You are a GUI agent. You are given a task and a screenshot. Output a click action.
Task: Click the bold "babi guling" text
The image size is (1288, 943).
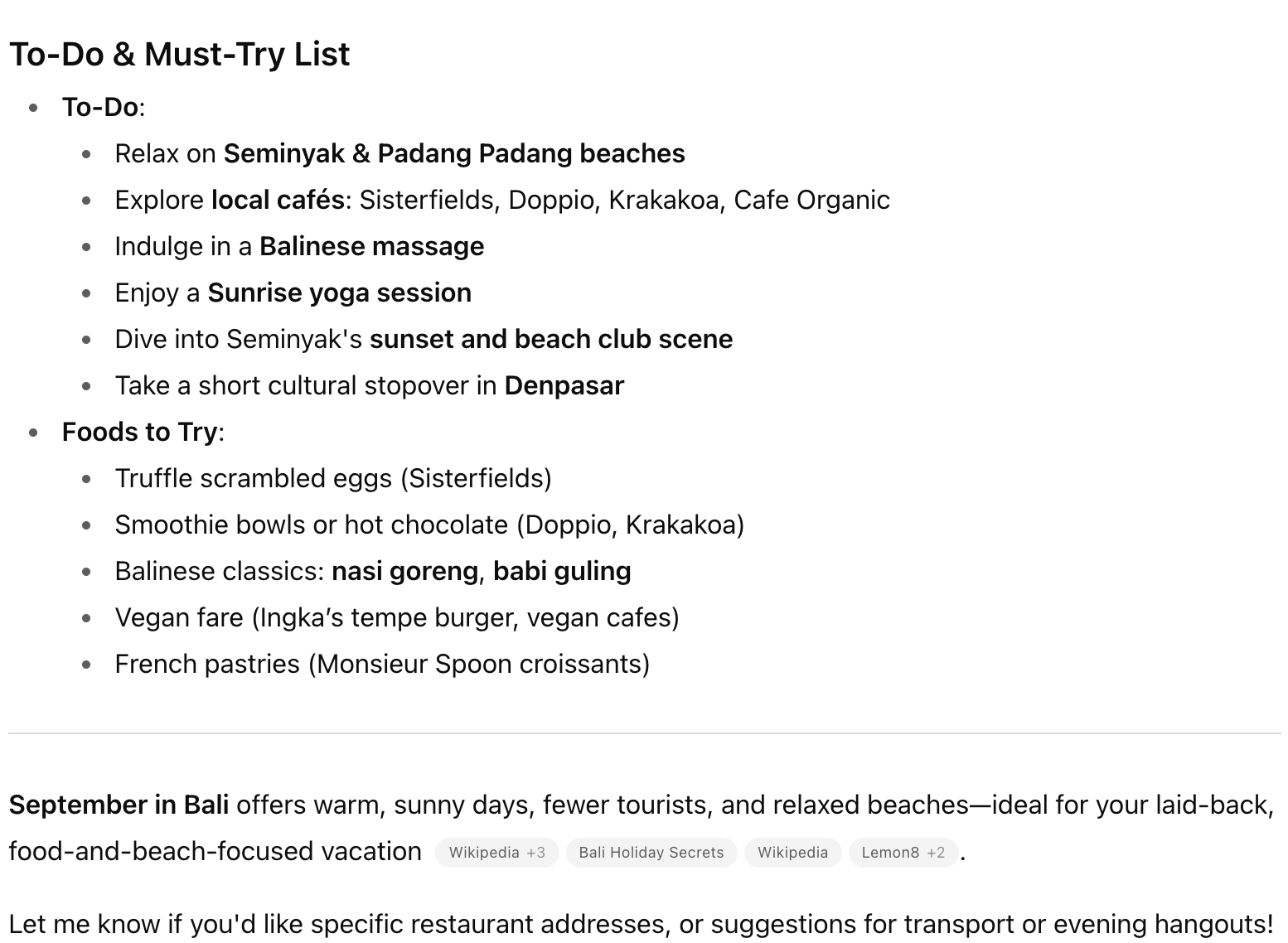(x=562, y=571)
